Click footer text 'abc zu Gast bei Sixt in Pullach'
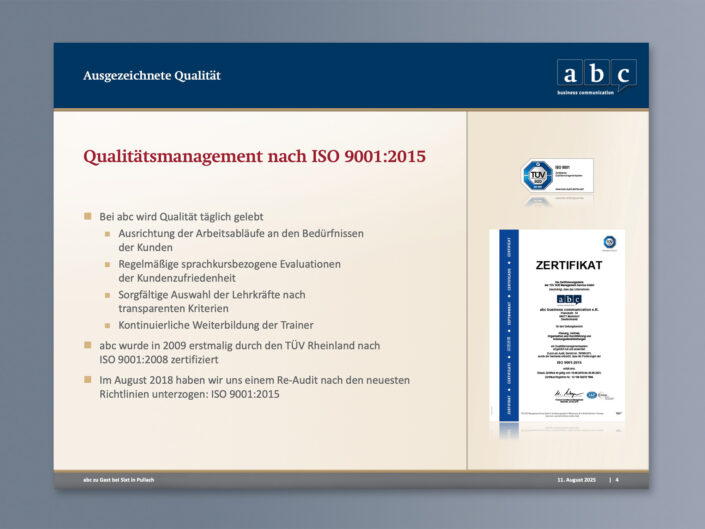 coord(119,480)
